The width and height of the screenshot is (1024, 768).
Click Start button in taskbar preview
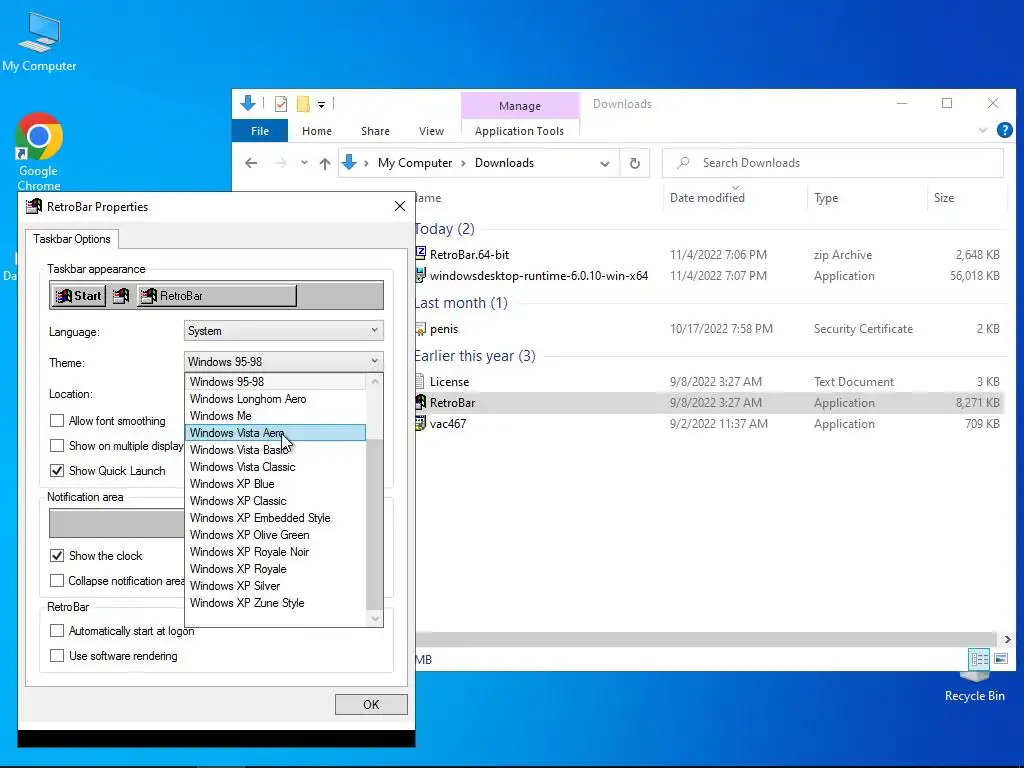coord(78,296)
